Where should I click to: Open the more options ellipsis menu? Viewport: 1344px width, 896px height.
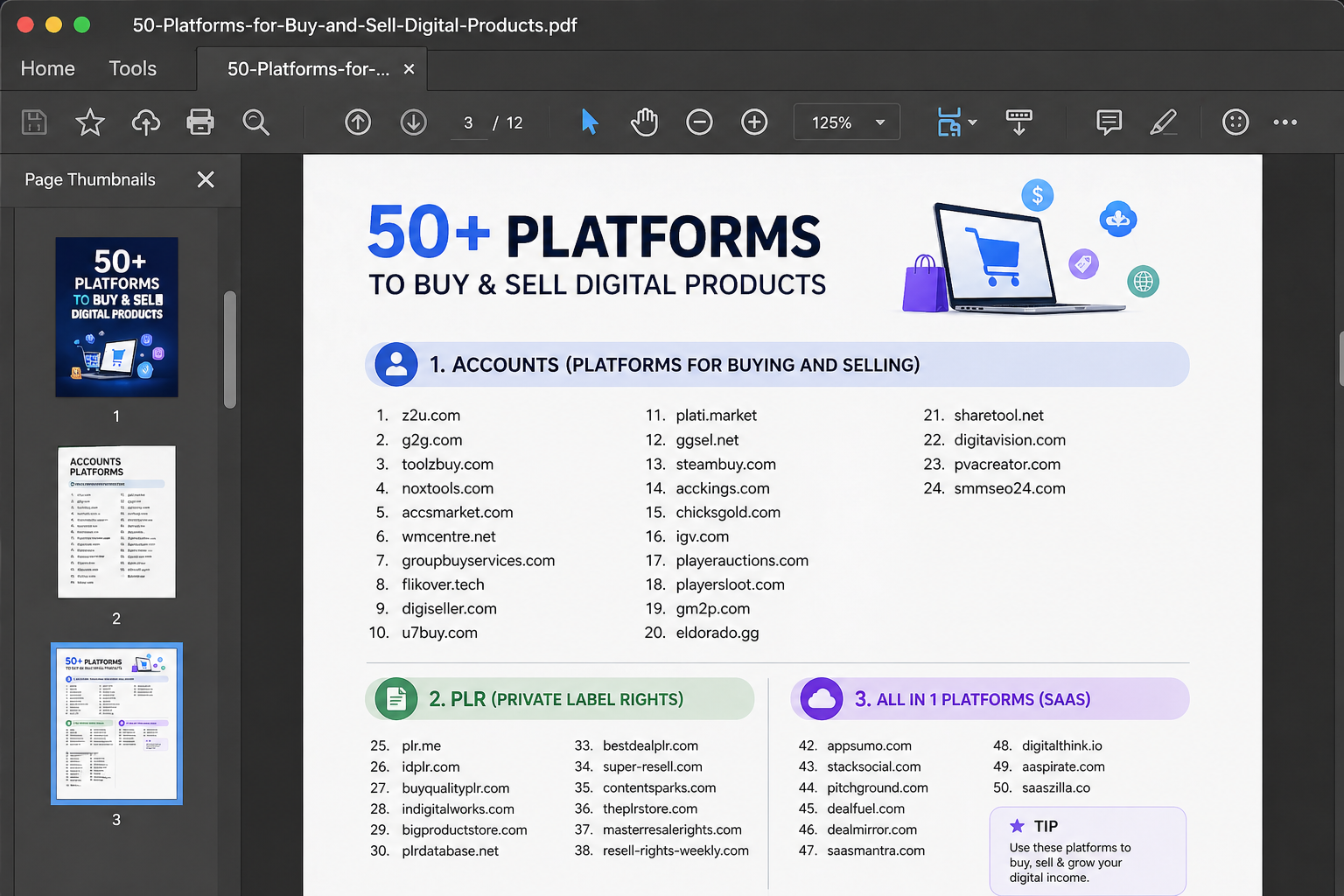(x=1285, y=122)
